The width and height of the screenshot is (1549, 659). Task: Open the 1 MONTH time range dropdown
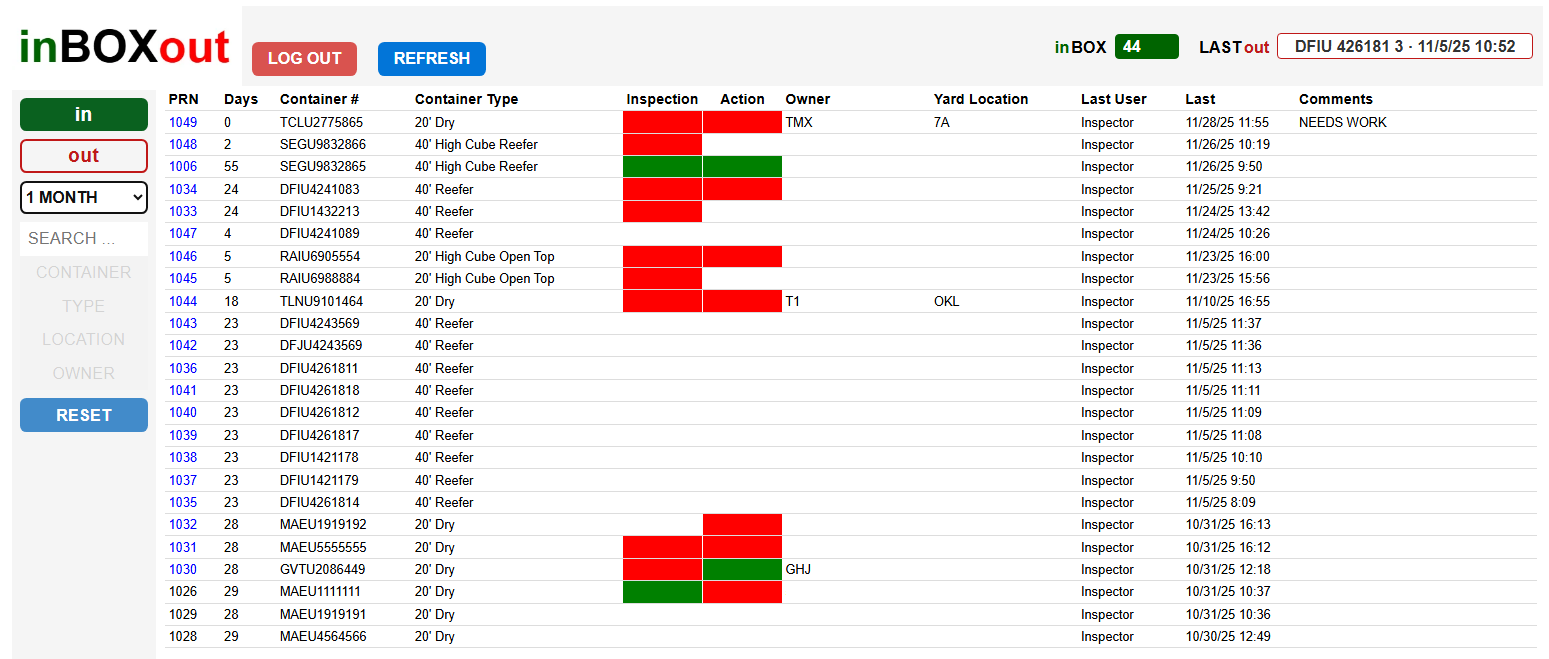coord(84,197)
